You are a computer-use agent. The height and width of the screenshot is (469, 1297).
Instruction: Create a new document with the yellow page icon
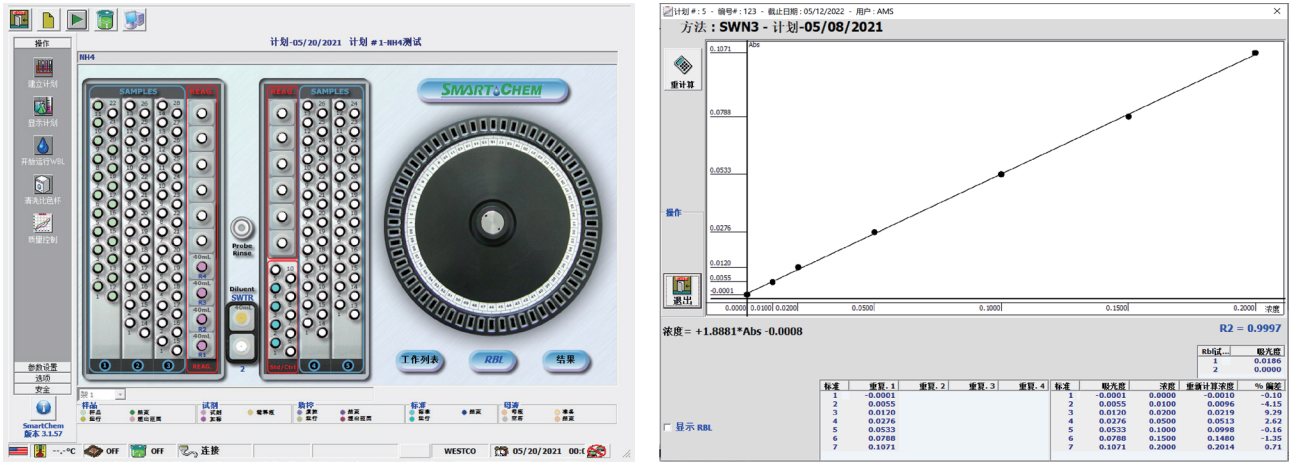(x=48, y=18)
